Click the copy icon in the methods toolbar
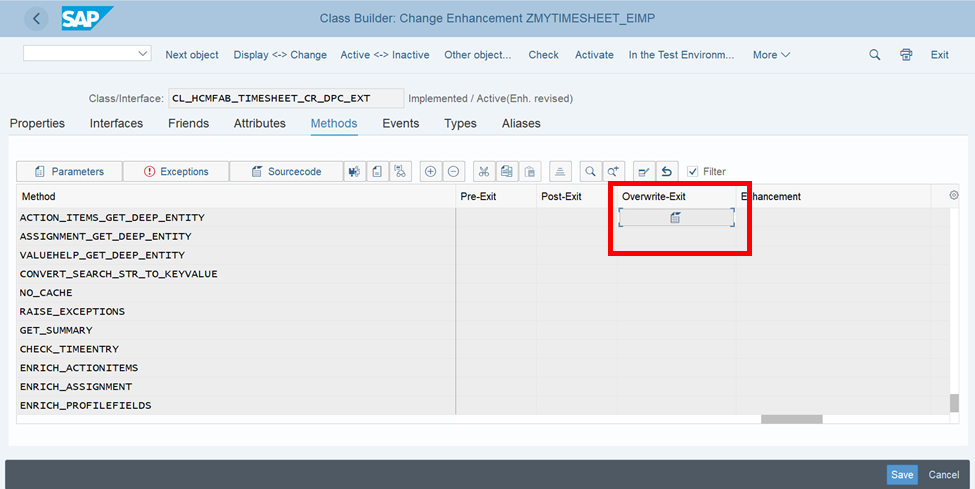 tap(507, 172)
